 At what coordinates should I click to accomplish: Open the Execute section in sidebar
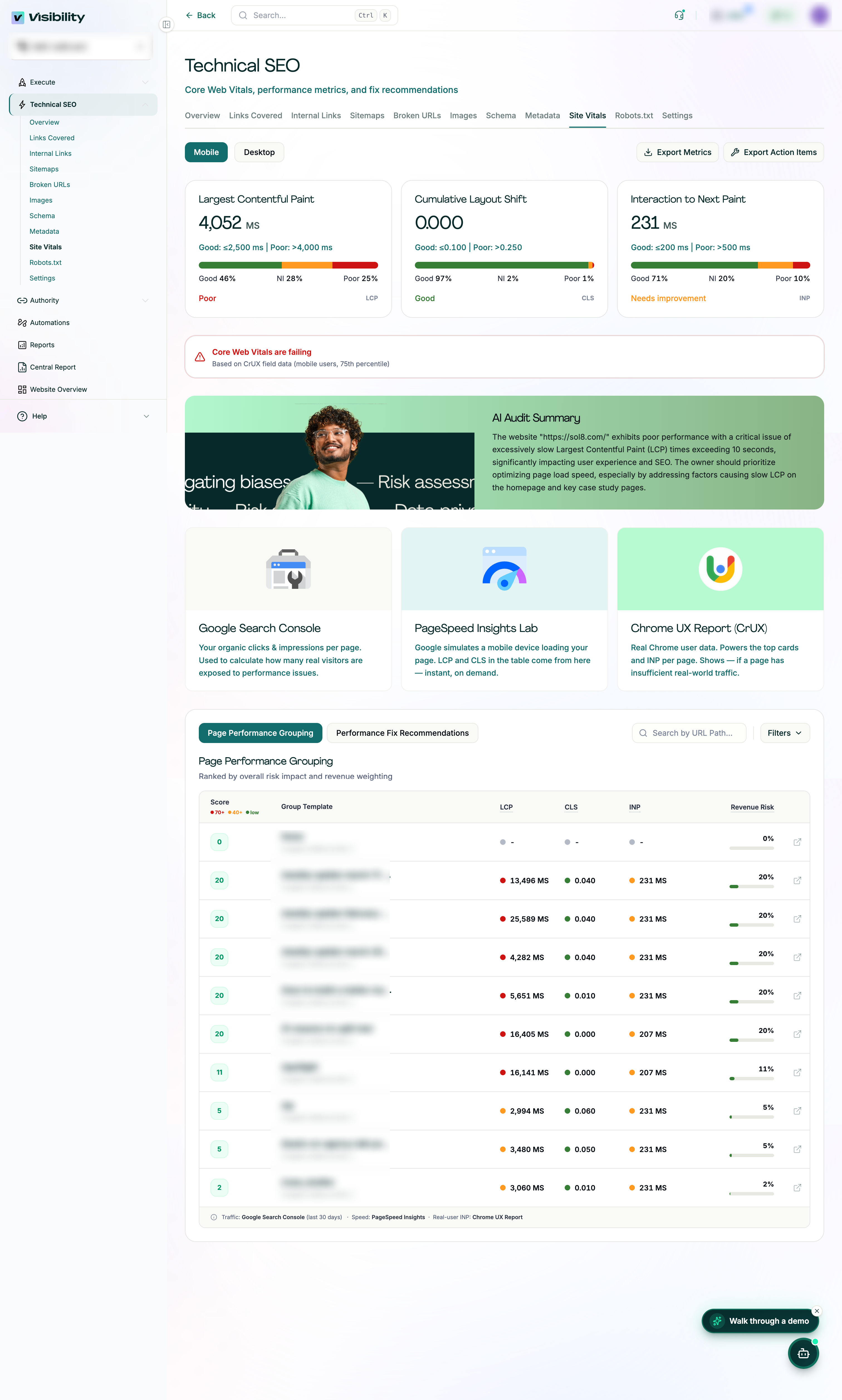83,82
